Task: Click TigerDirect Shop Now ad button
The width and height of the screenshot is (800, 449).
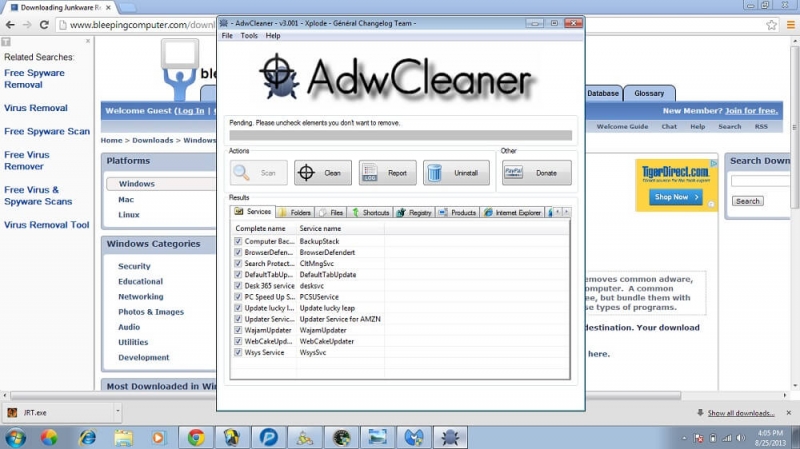Action: (x=676, y=197)
